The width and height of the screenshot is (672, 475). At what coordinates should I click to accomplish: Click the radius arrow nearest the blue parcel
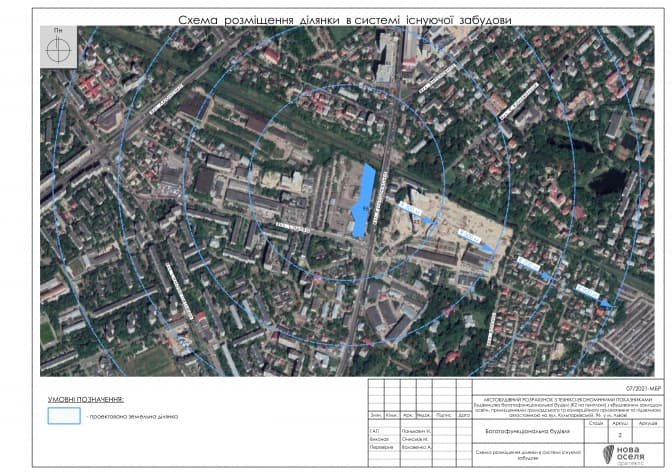(416, 213)
